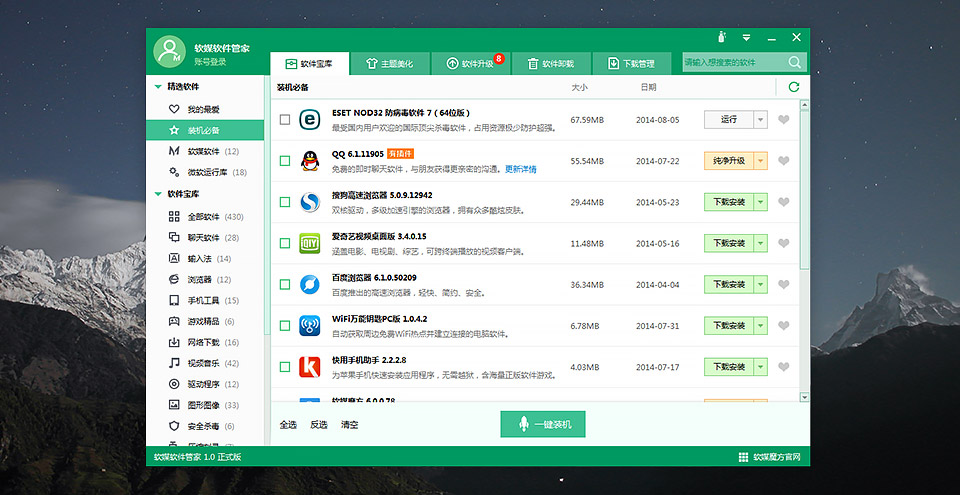This screenshot has width=960, height=495.
Task: Open 百度浏览器 download options arrow
Action: point(760,284)
